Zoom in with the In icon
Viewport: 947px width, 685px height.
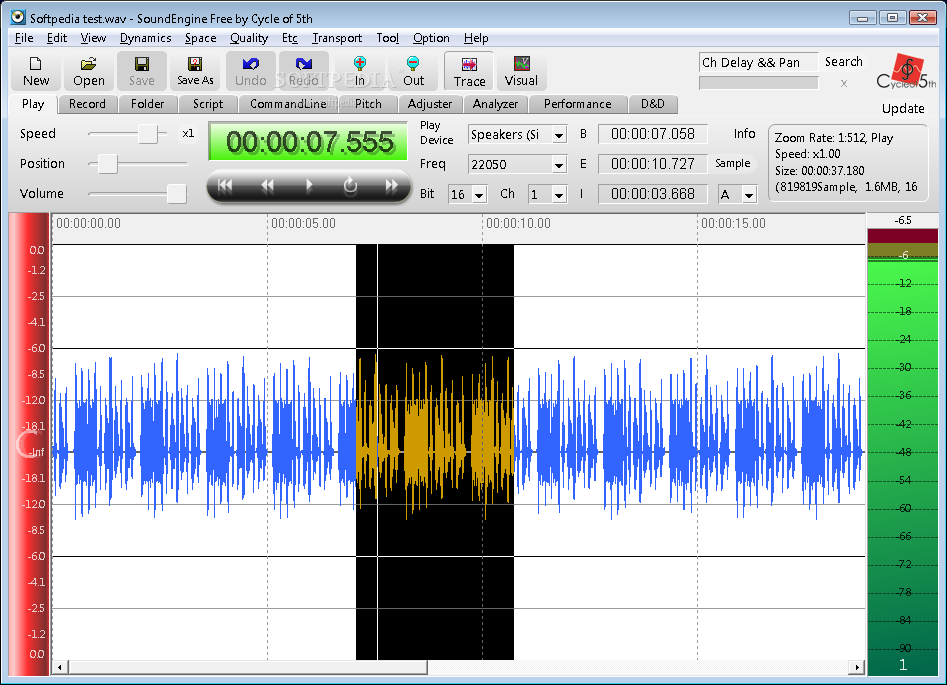(360, 71)
